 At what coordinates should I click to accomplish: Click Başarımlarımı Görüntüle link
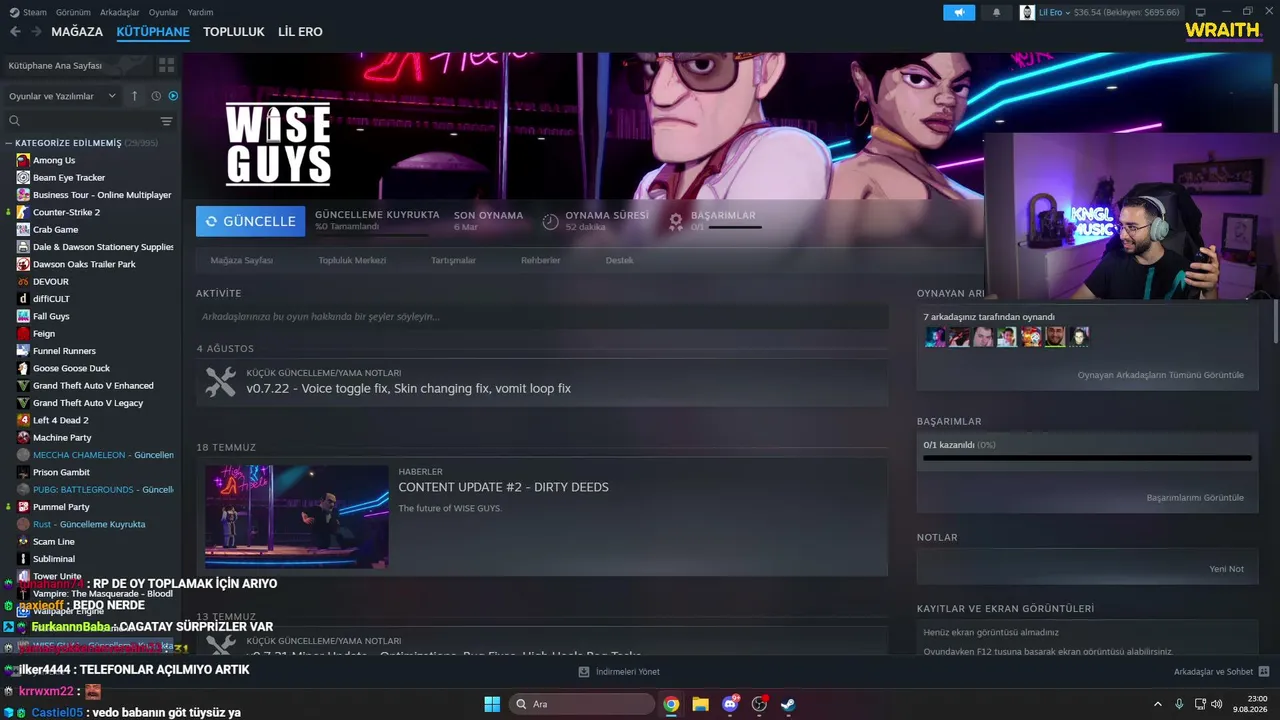[x=1195, y=498]
